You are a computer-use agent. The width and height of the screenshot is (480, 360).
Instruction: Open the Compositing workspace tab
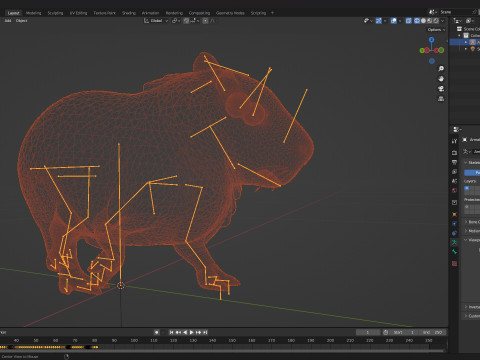[199, 13]
